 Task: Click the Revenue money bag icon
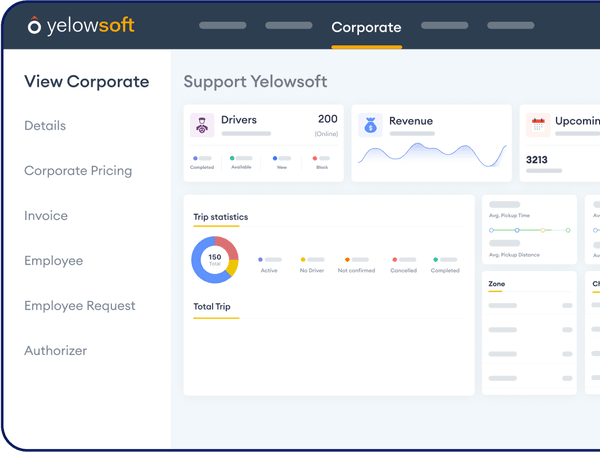[x=371, y=125]
